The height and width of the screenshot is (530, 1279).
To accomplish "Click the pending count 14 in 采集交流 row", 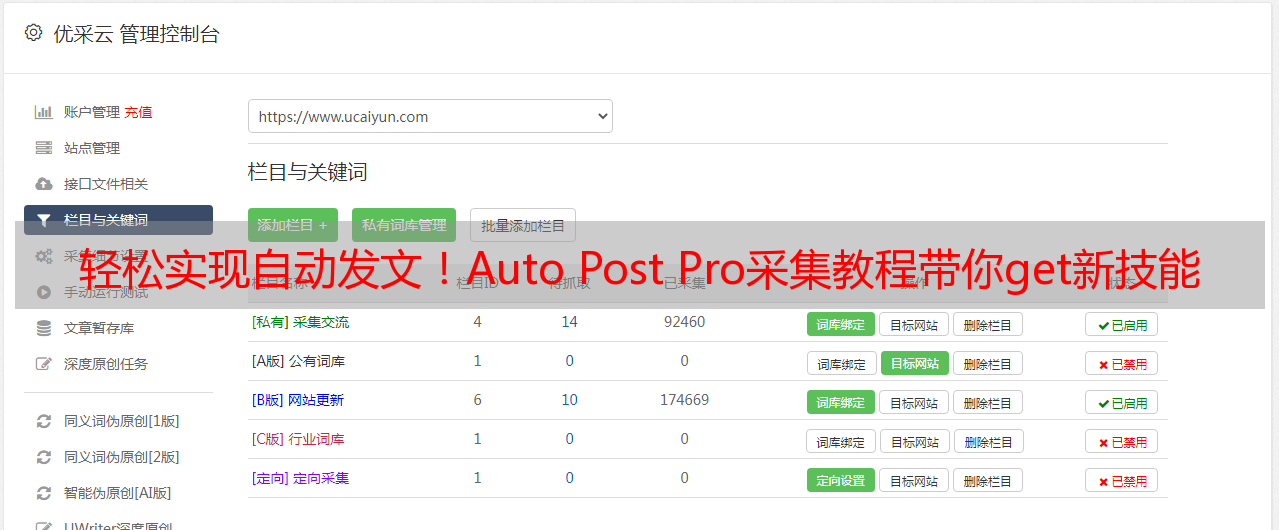I will [x=570, y=322].
